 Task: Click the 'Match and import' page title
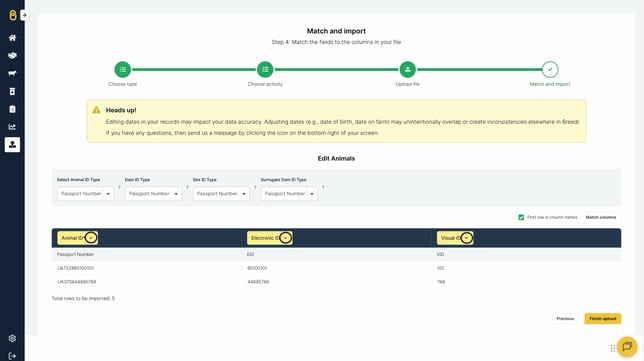tap(336, 31)
